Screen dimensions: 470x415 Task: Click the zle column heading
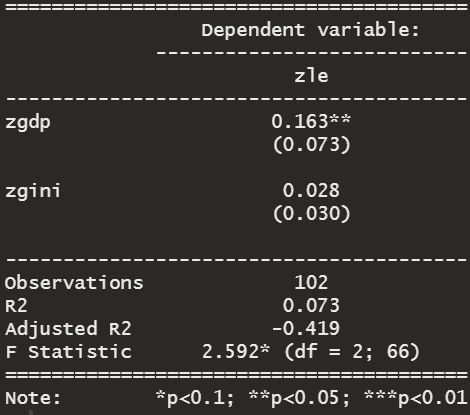(x=311, y=76)
